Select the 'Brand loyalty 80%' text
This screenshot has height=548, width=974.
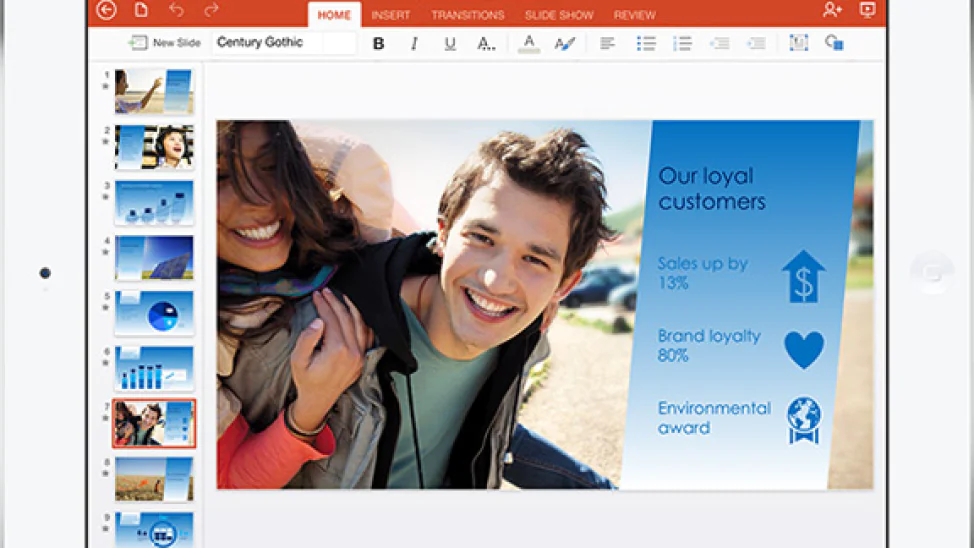pos(709,345)
